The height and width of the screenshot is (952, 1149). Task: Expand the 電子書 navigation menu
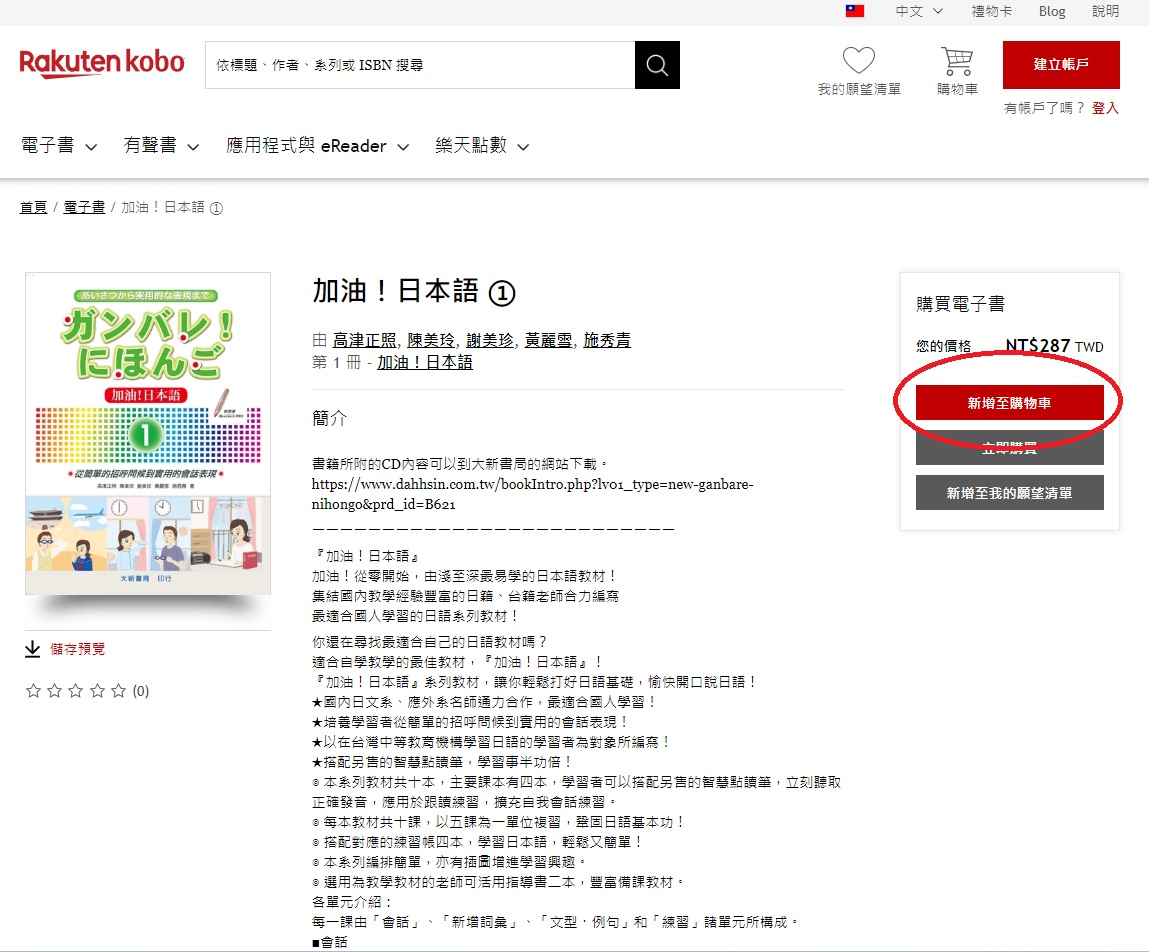click(59, 146)
